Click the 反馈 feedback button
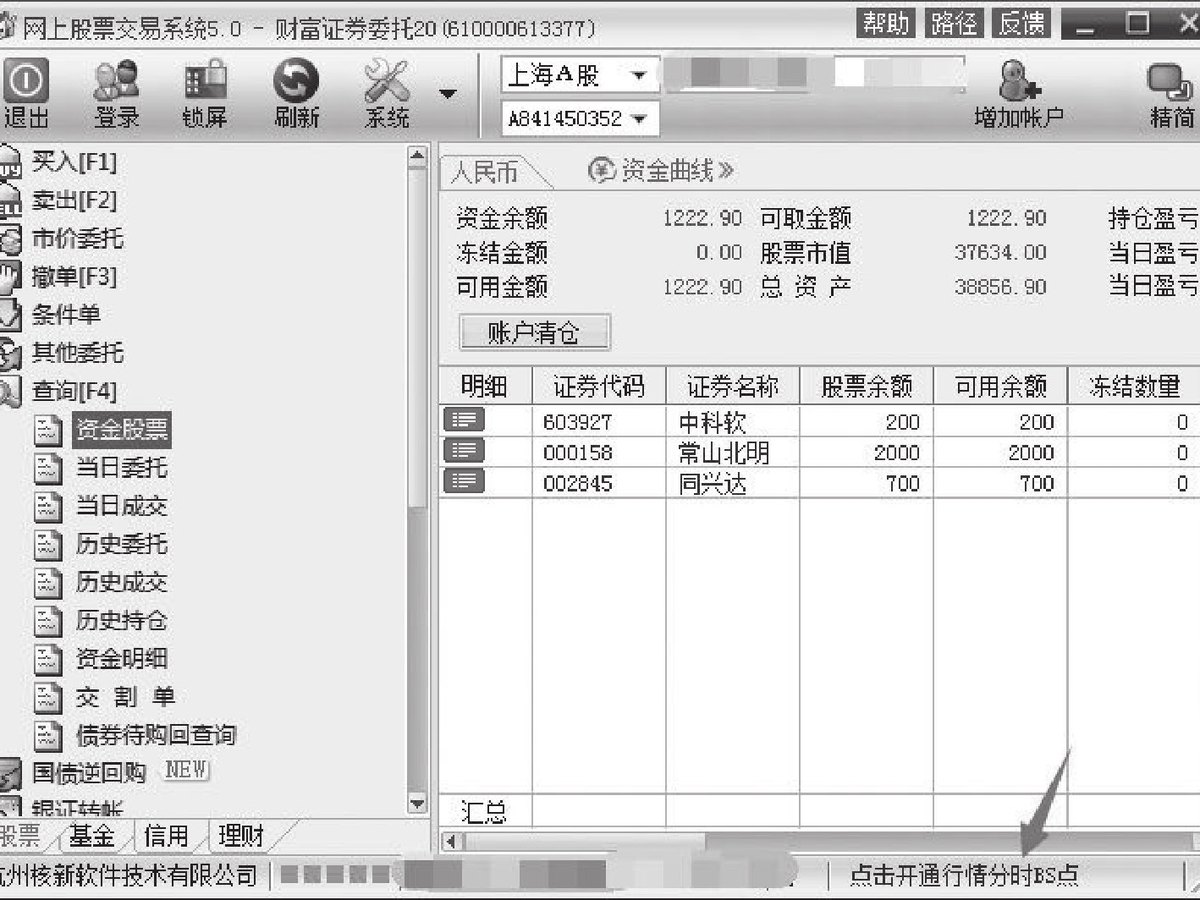This screenshot has width=1200, height=900. pos(1022,24)
